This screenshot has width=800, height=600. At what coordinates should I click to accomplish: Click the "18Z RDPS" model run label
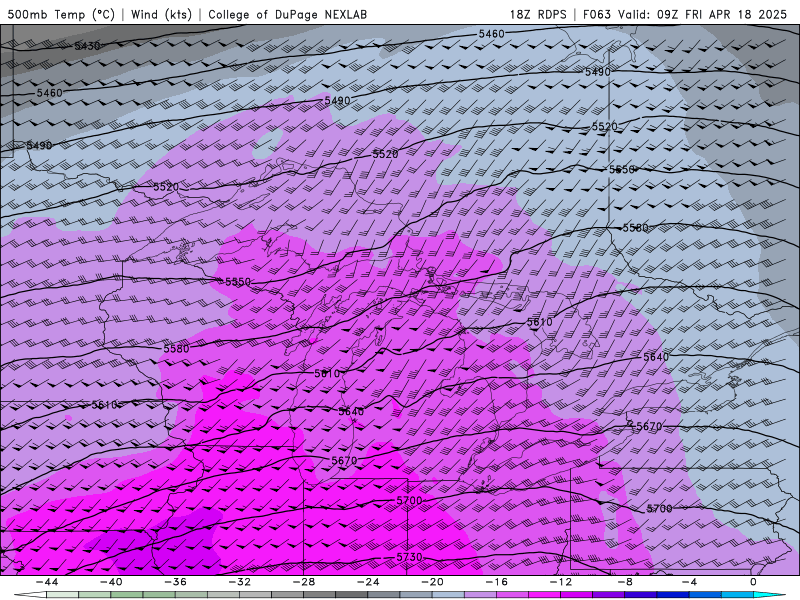pyautogui.click(x=538, y=14)
